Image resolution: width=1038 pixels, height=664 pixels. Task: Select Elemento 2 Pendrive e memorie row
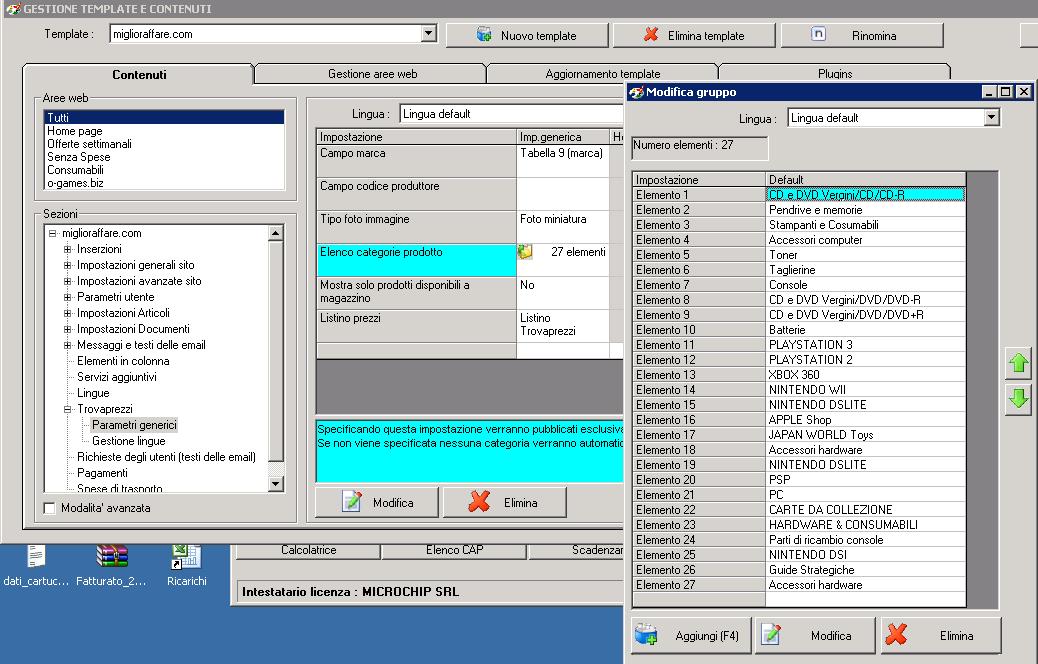click(x=799, y=210)
